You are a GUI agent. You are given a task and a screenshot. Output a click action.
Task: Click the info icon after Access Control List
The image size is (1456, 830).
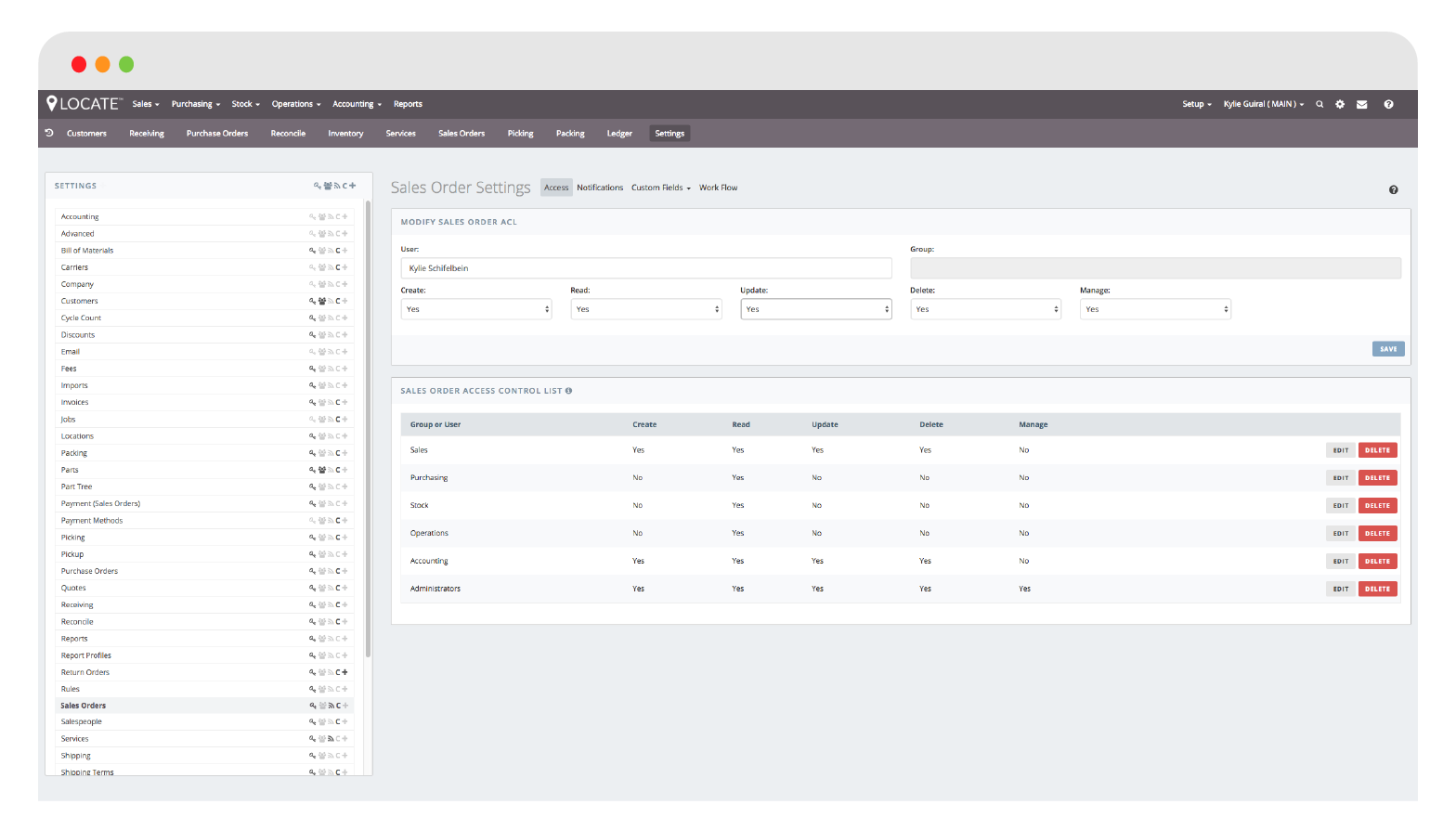tap(568, 391)
